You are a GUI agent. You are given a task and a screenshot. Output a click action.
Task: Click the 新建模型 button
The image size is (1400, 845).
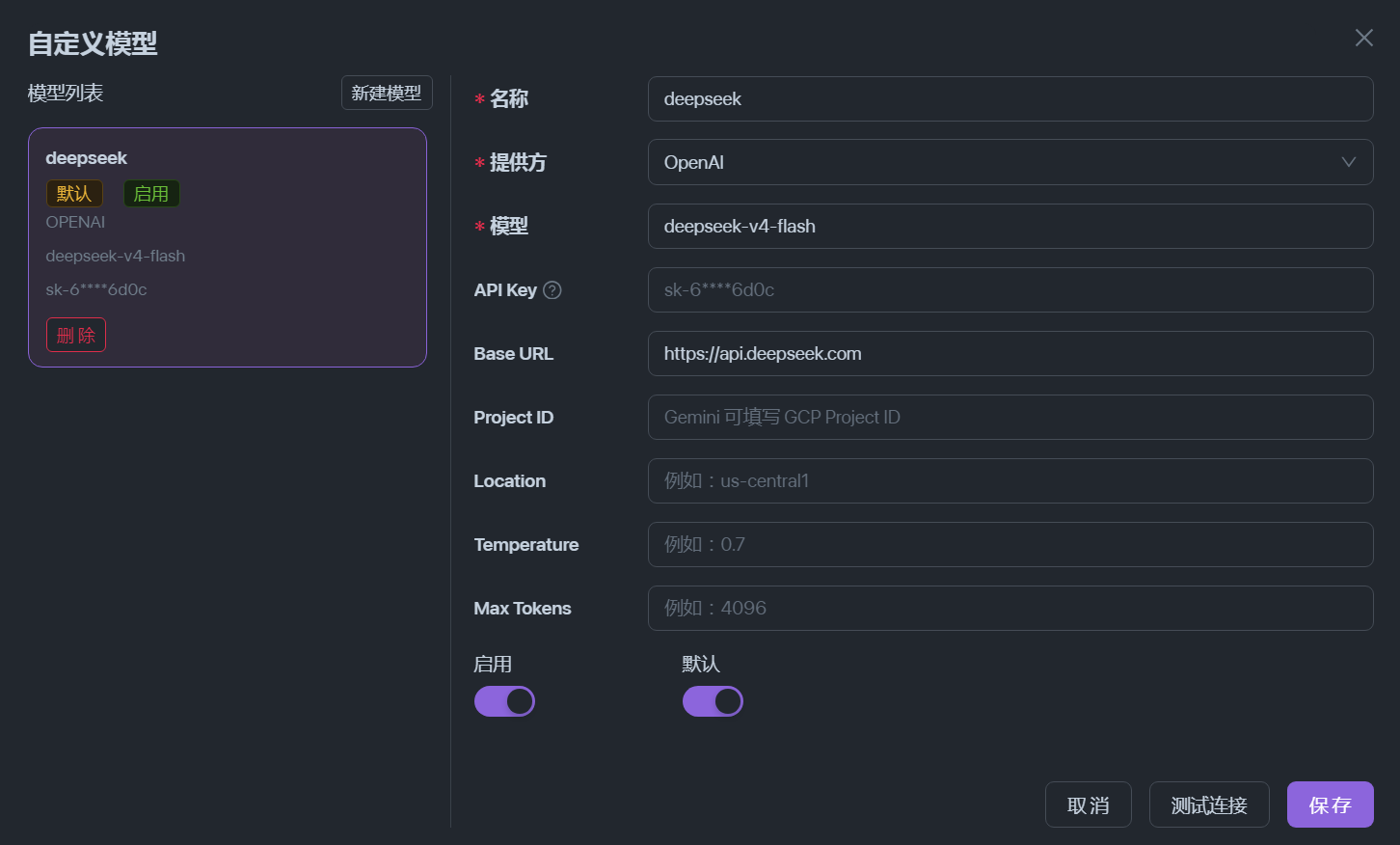pyautogui.click(x=387, y=93)
